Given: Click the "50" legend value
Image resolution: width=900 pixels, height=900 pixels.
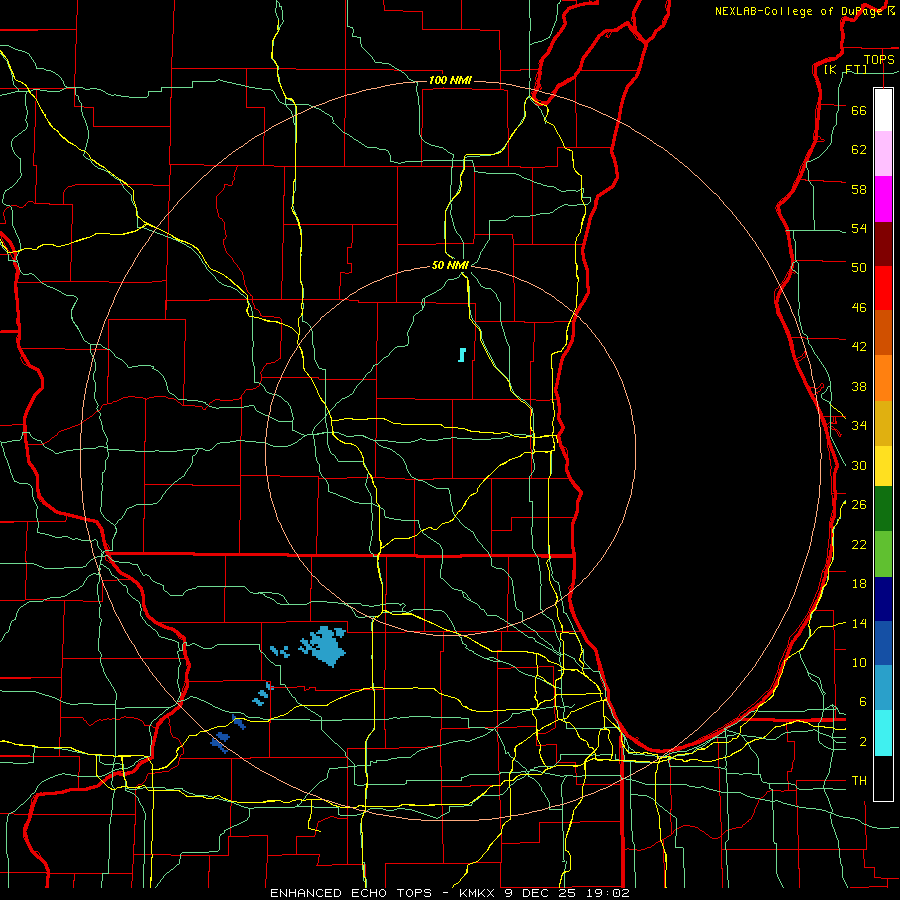Looking at the screenshot, I should click(x=859, y=267).
